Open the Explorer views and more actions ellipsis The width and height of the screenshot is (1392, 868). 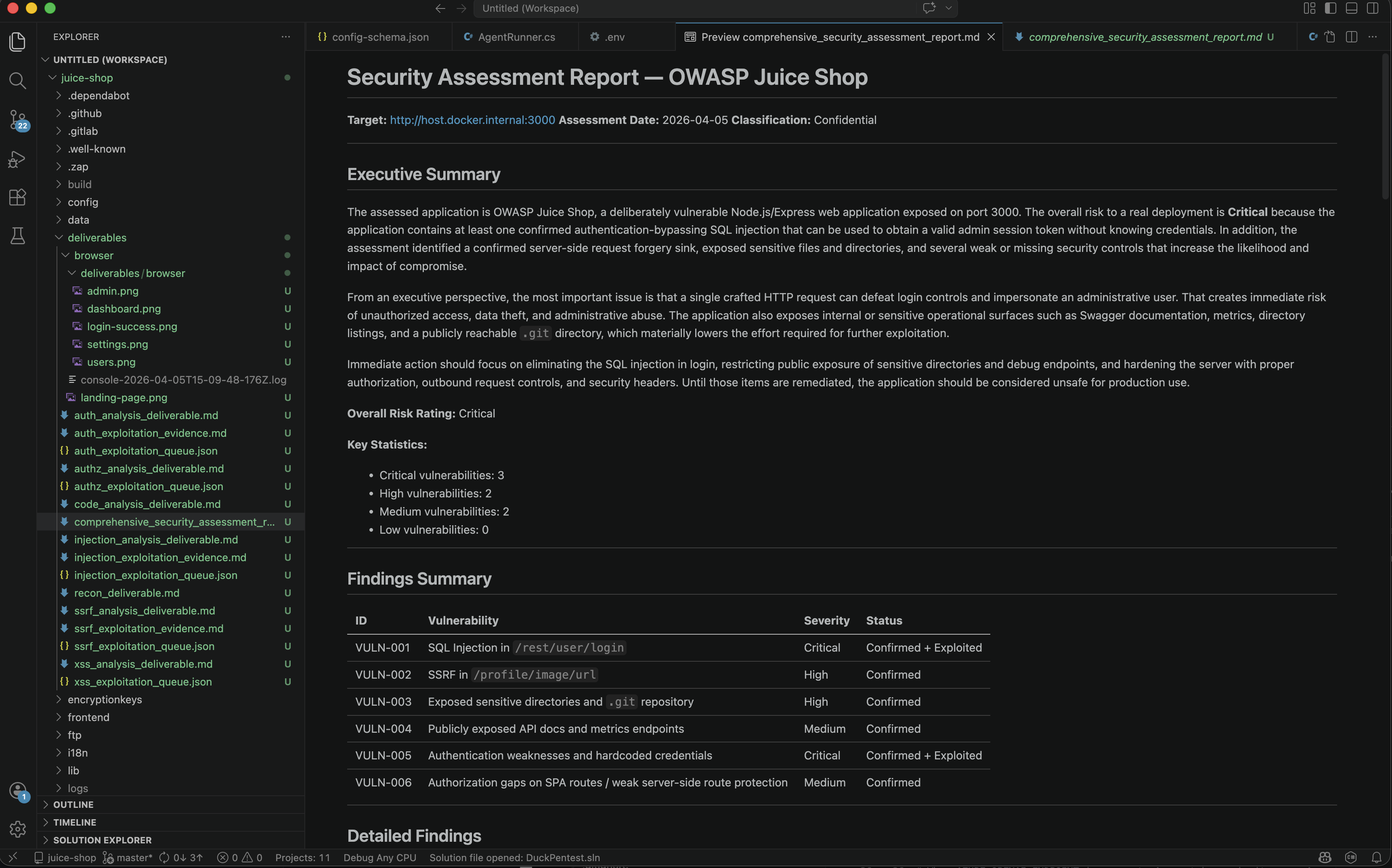pos(286,37)
